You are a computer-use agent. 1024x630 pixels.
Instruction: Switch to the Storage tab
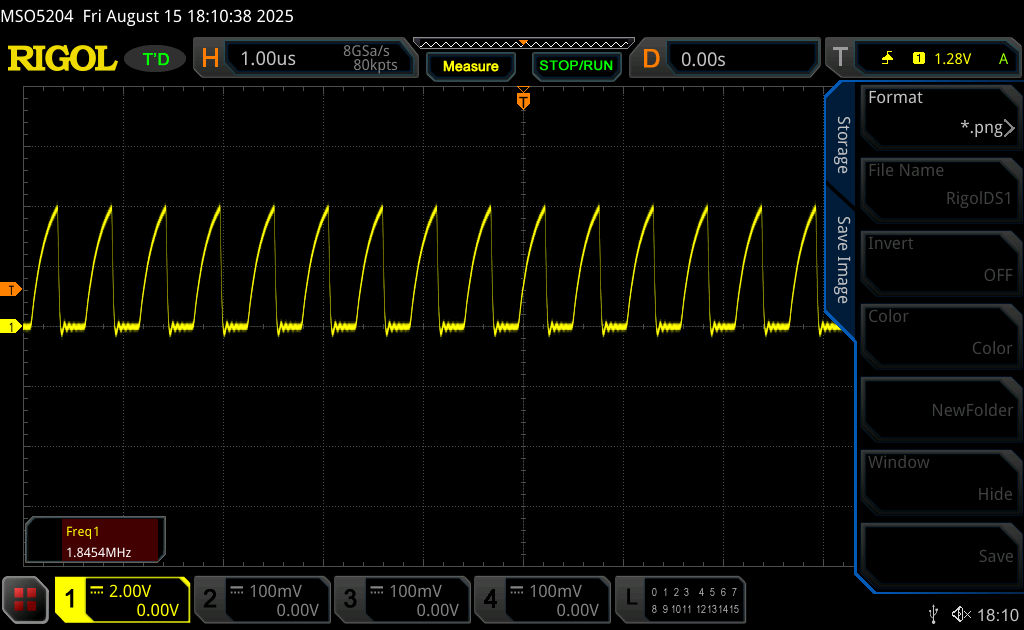pos(842,144)
